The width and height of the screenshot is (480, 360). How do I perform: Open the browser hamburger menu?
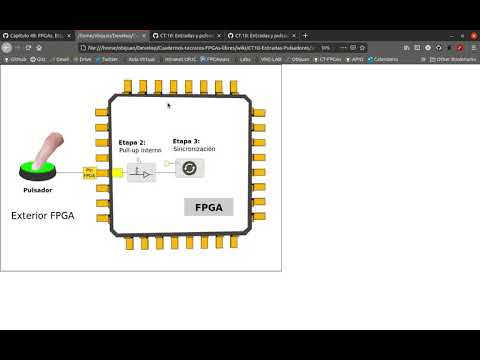point(474,48)
